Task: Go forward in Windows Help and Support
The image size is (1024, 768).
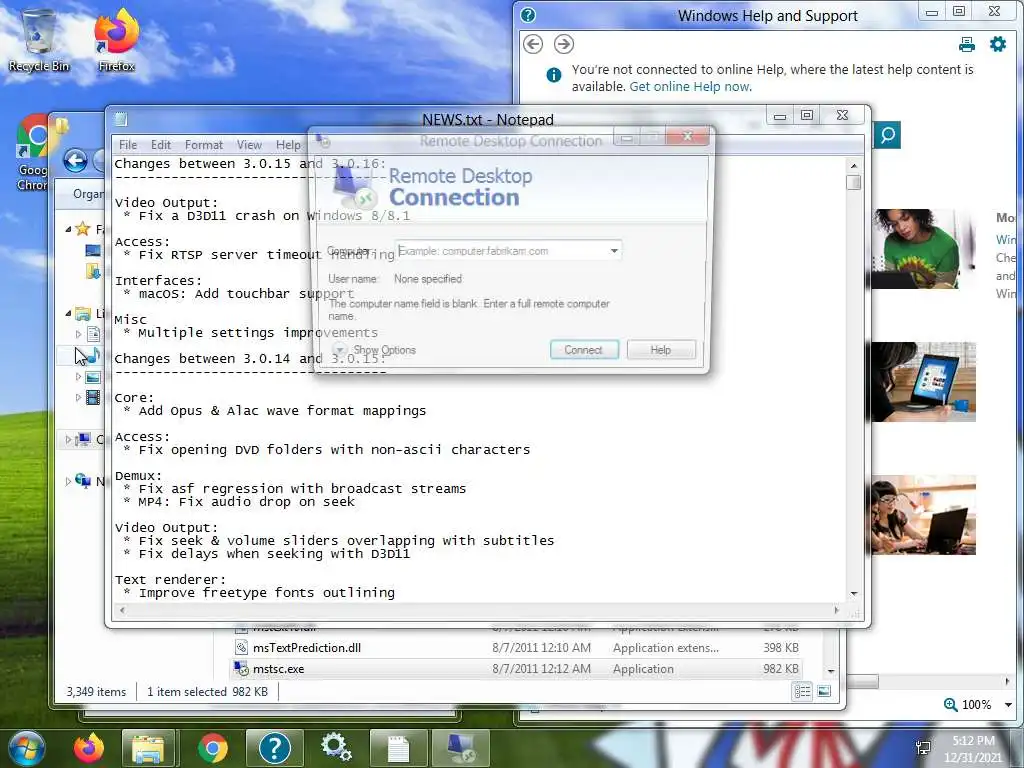Action: pyautogui.click(x=564, y=44)
